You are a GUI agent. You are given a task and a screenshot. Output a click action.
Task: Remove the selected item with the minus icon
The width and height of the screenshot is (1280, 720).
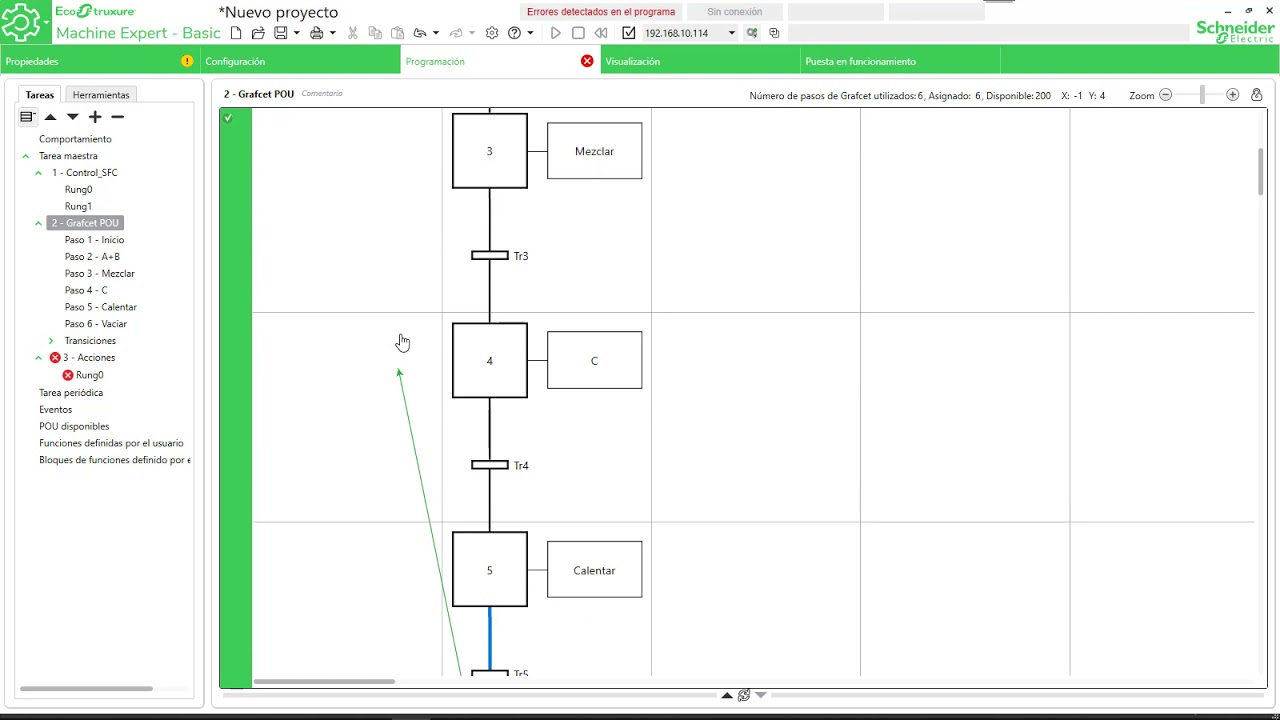click(117, 117)
